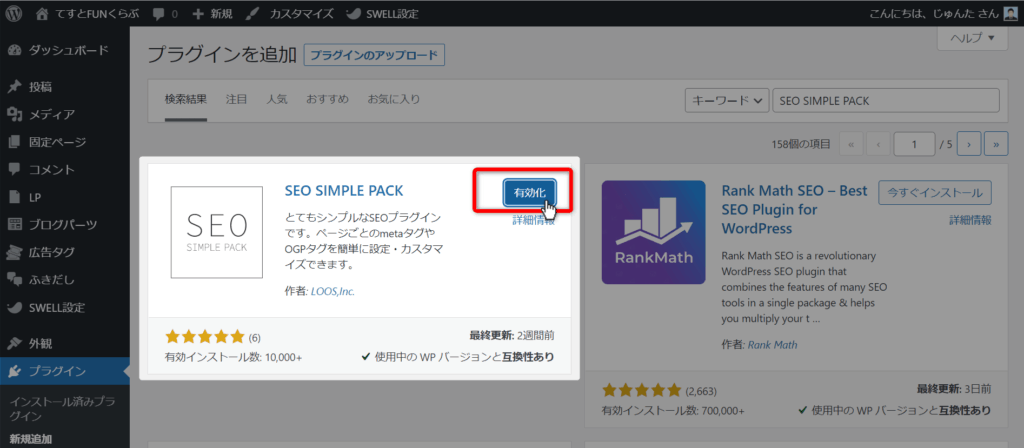Click the 固定ページ pages icon
This screenshot has width=1024, height=448.
14,142
